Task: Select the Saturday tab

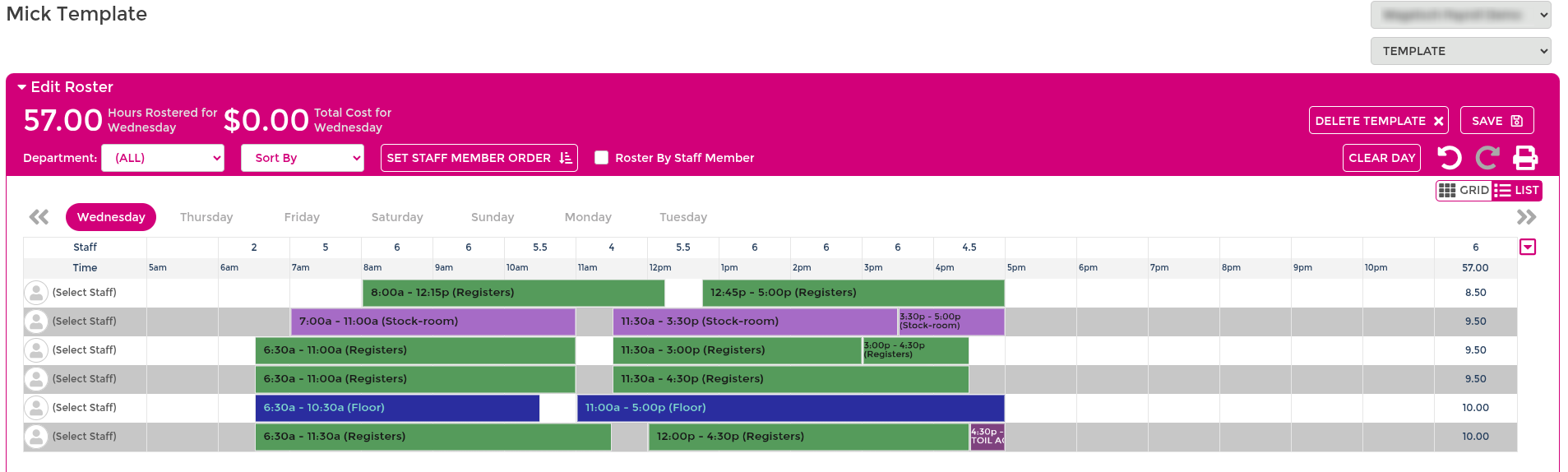Action: [397, 217]
